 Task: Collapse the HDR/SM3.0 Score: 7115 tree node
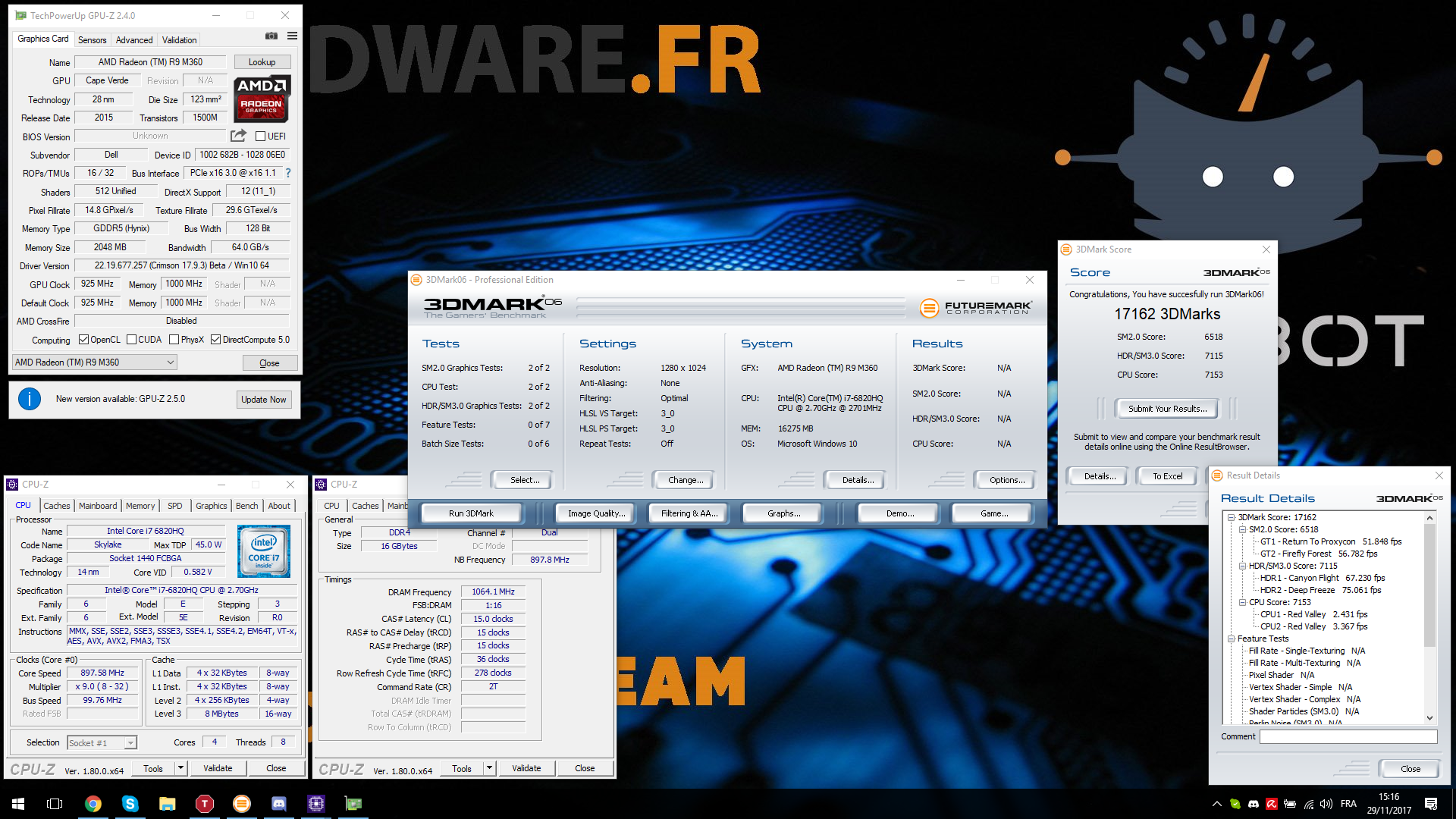point(1242,566)
